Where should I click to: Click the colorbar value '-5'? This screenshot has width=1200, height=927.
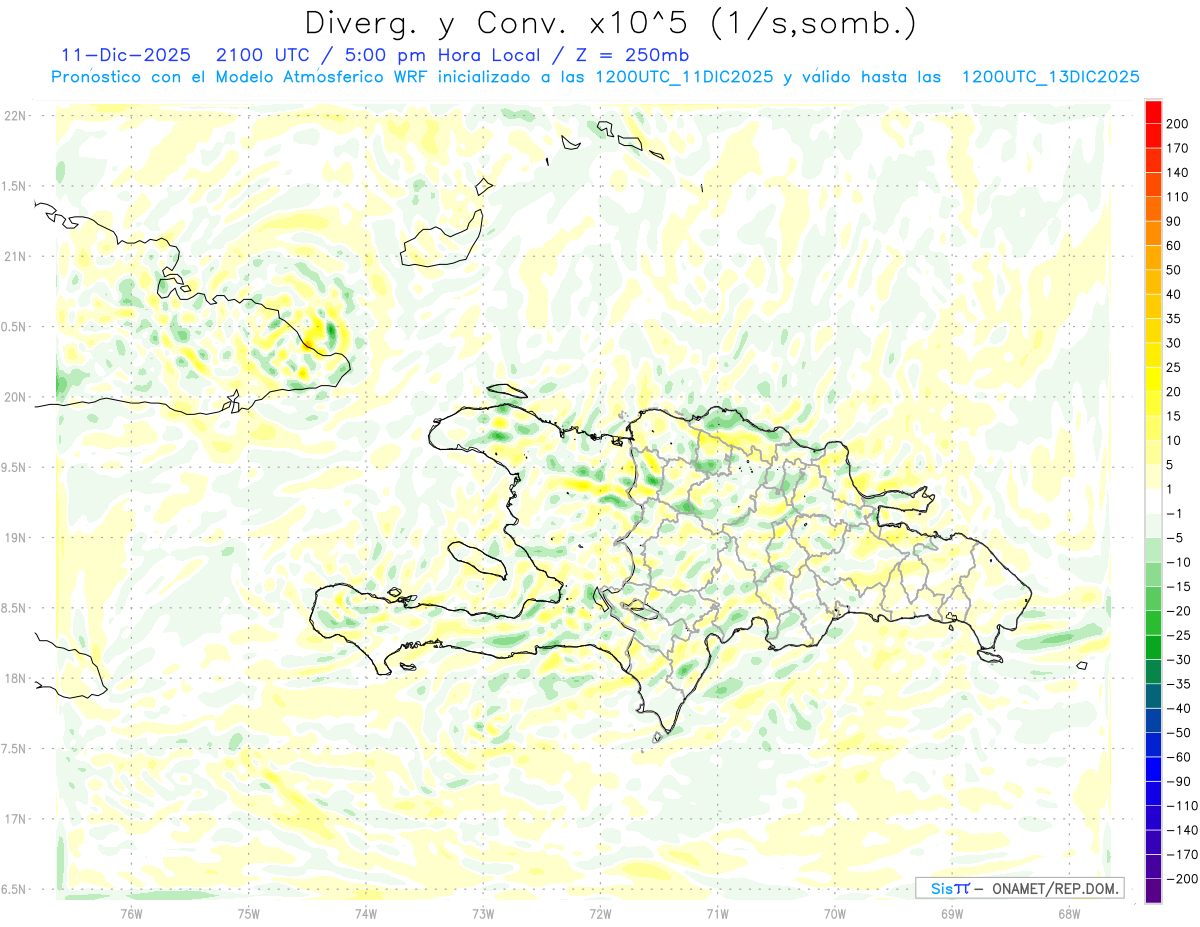click(x=1175, y=538)
